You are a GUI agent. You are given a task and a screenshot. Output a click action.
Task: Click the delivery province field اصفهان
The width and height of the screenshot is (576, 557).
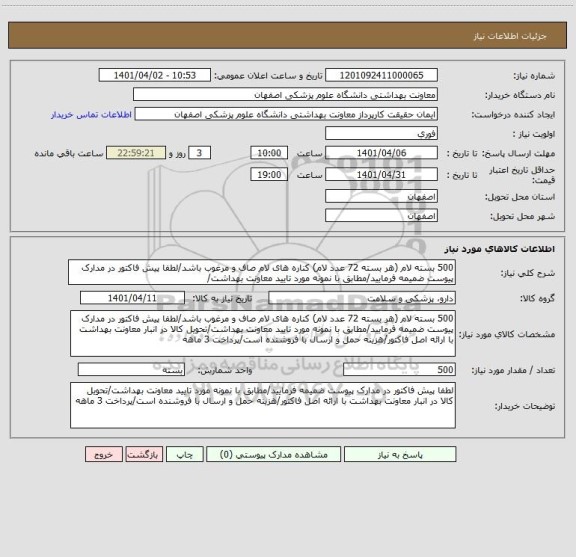381,197
